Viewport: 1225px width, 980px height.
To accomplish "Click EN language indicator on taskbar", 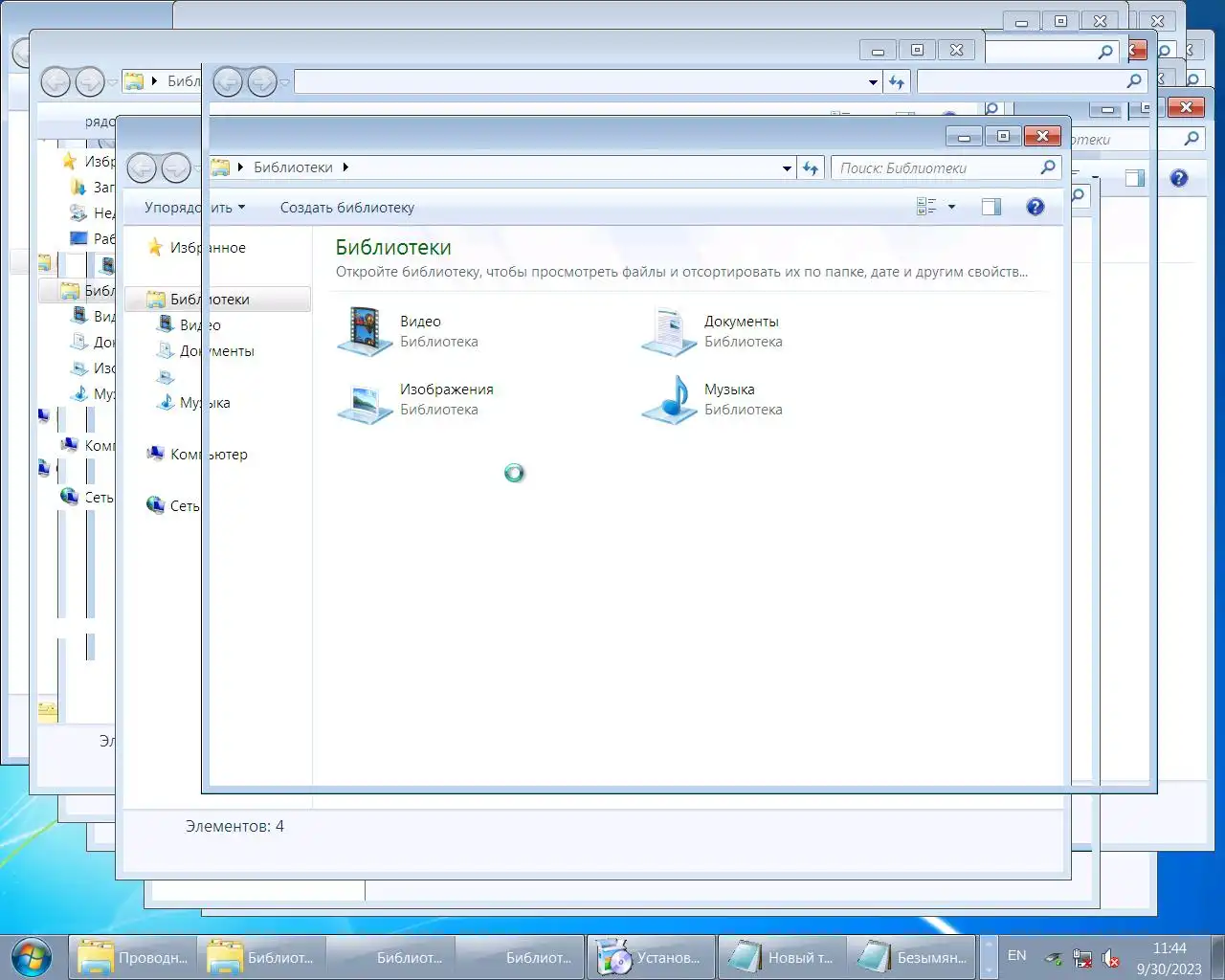I will click(1016, 956).
